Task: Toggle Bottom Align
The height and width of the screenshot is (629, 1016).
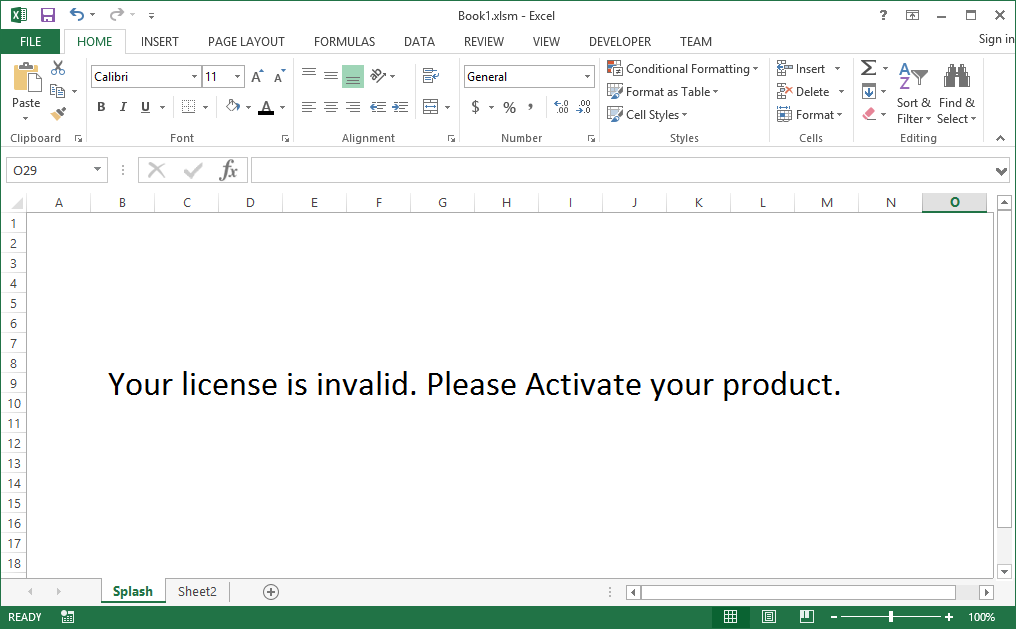Action: (353, 76)
